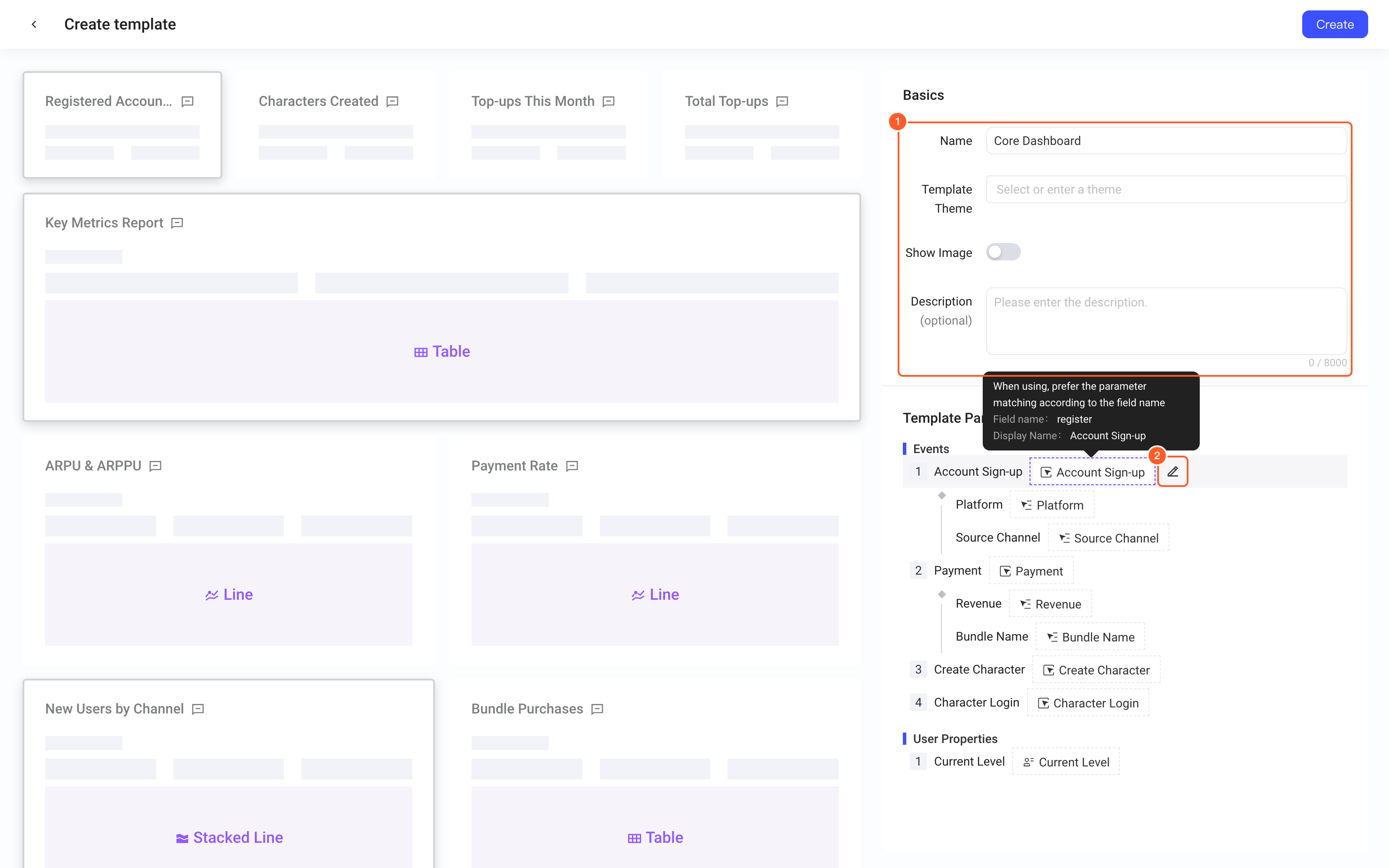Select the Current Level user property parameter
Image resolution: width=1389 pixels, height=868 pixels.
[1066, 762]
